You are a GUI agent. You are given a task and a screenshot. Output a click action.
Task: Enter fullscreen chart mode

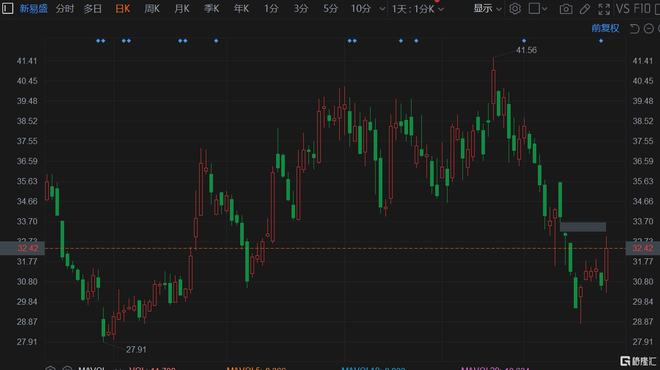click(x=604, y=9)
